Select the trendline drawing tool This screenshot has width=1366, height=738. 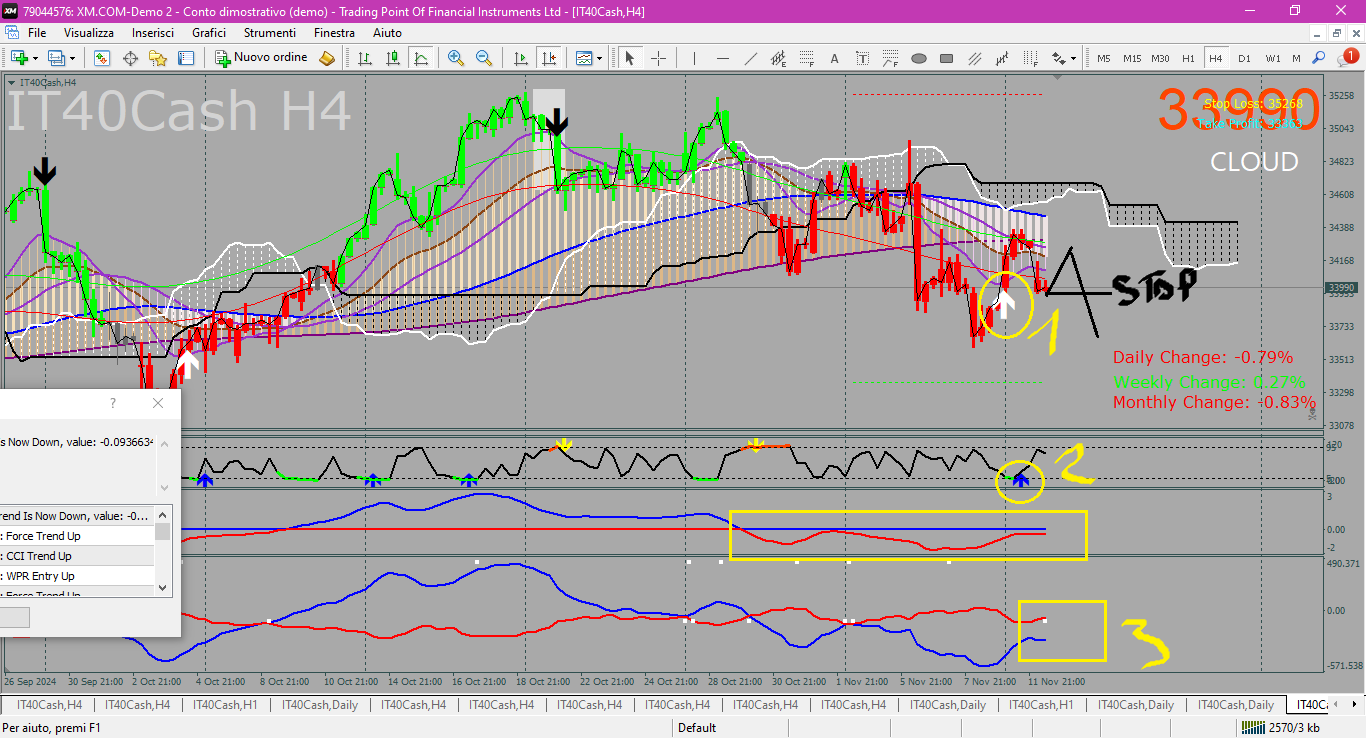coord(751,58)
